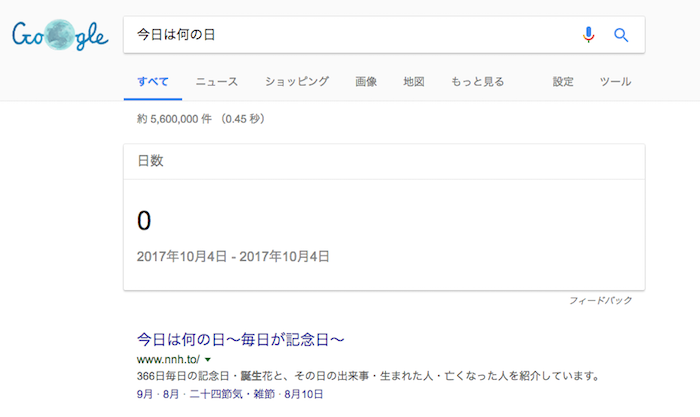Click the www.nnh.to/ green URL
The image size is (700, 417).
(x=167, y=359)
